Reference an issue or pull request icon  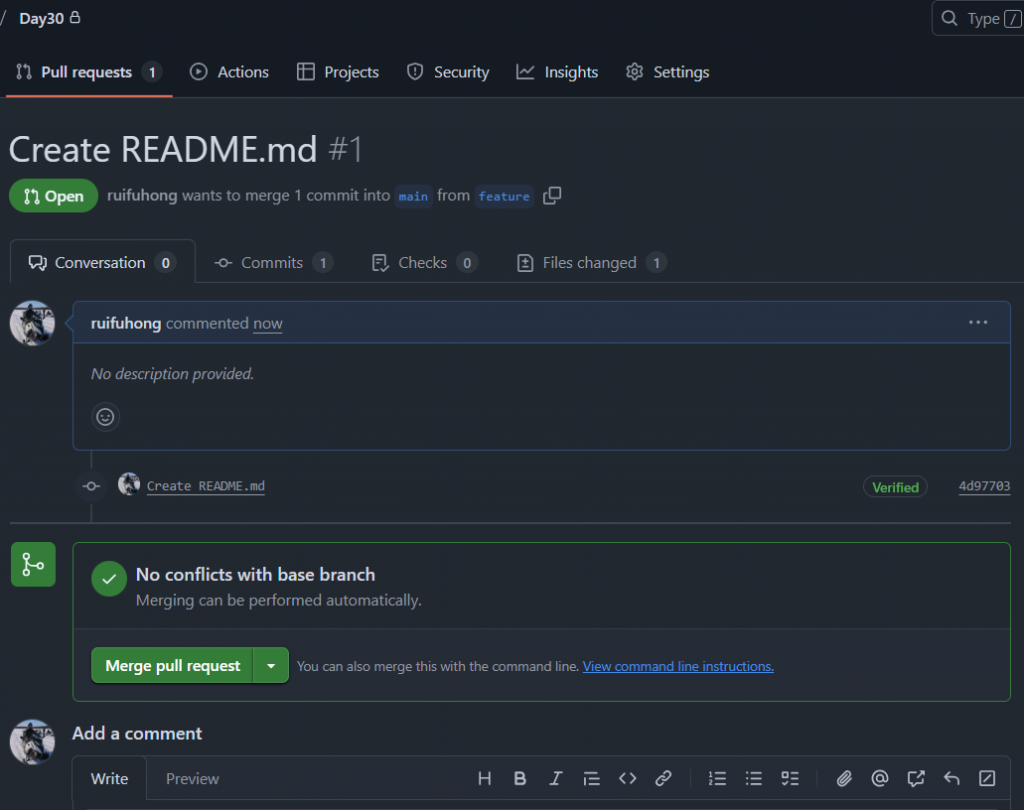click(916, 779)
